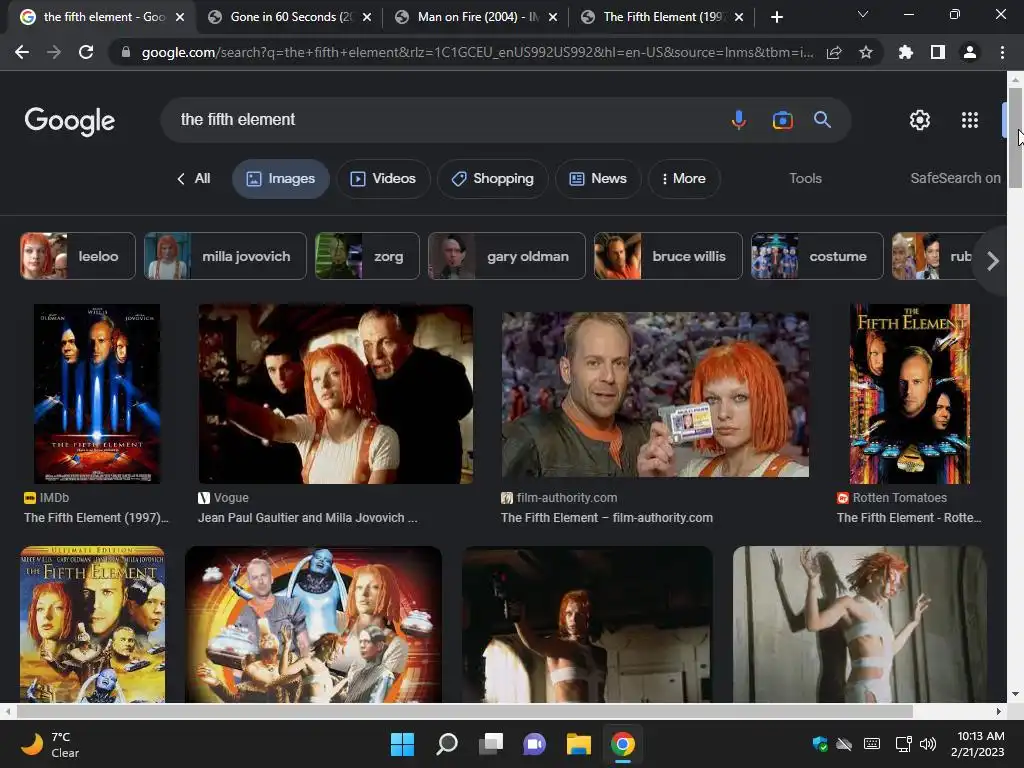Click Jean Paul Gaultier and Milla Jovovich link
1024x768 pixels.
point(308,518)
